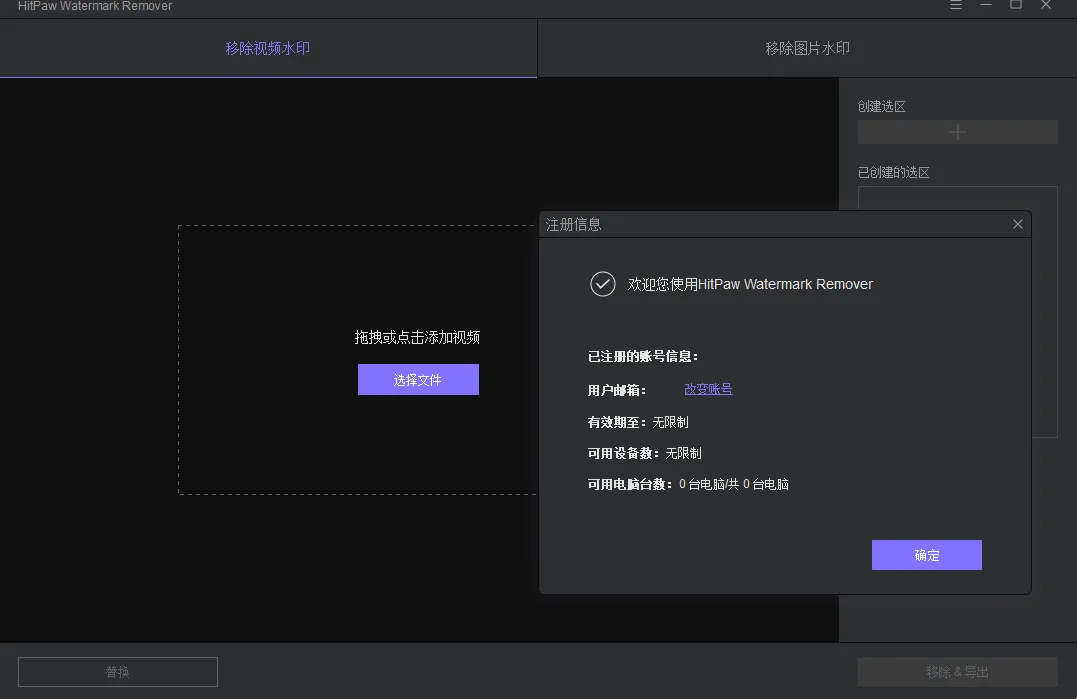Click the 移除 & 导出 button
This screenshot has height=699, width=1077.
click(x=957, y=672)
